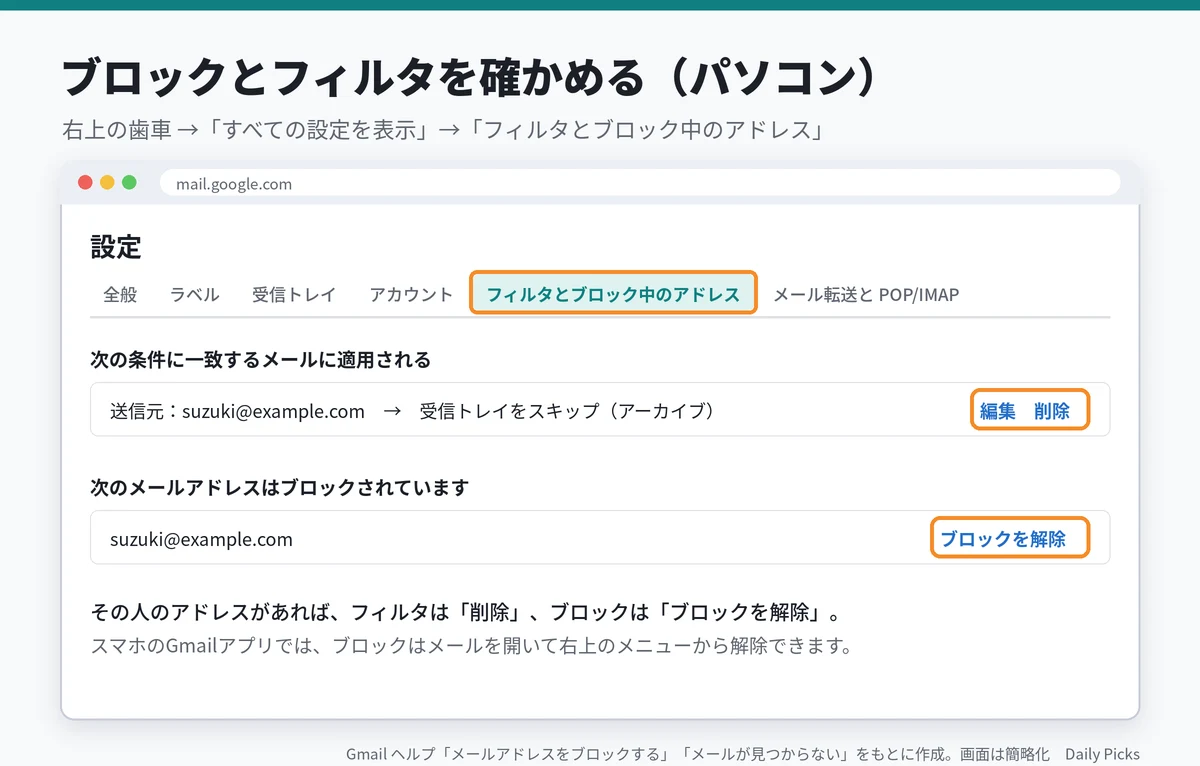Image resolution: width=1200 pixels, height=766 pixels.
Task: Open the 全般 settings tab
Action: point(120,295)
